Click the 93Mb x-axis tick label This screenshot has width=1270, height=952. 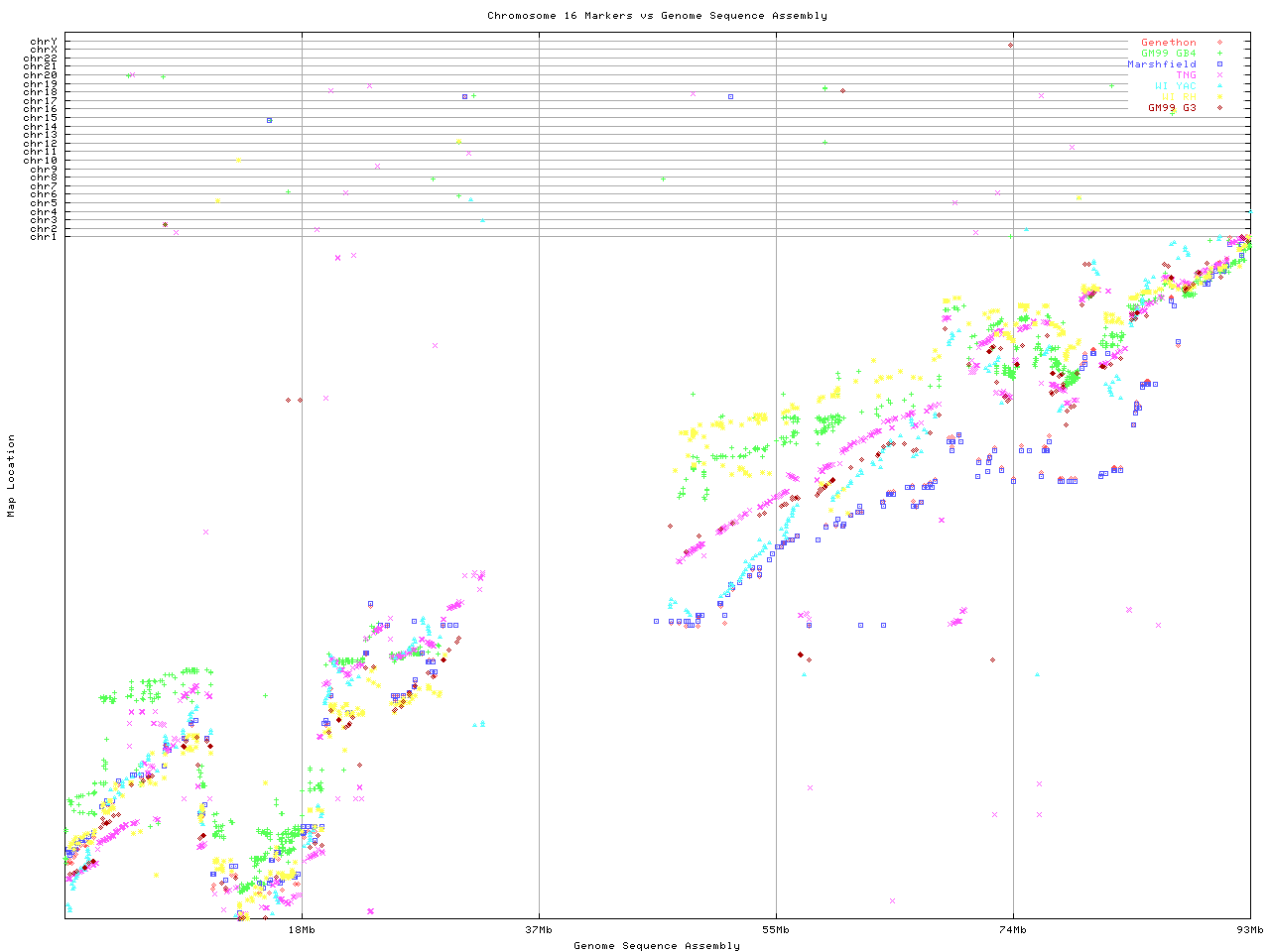1249,929
